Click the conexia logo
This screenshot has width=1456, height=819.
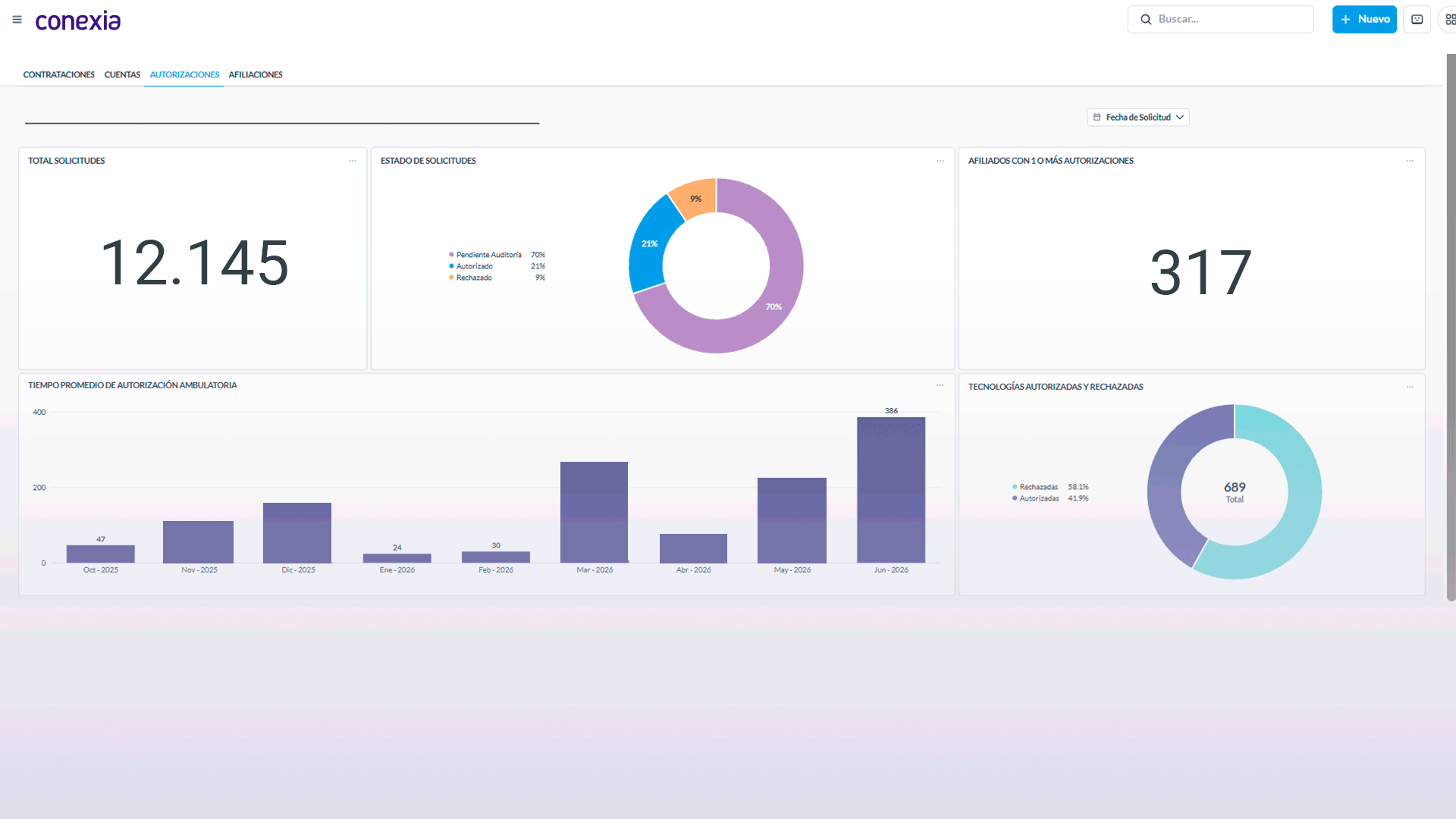[x=78, y=20]
